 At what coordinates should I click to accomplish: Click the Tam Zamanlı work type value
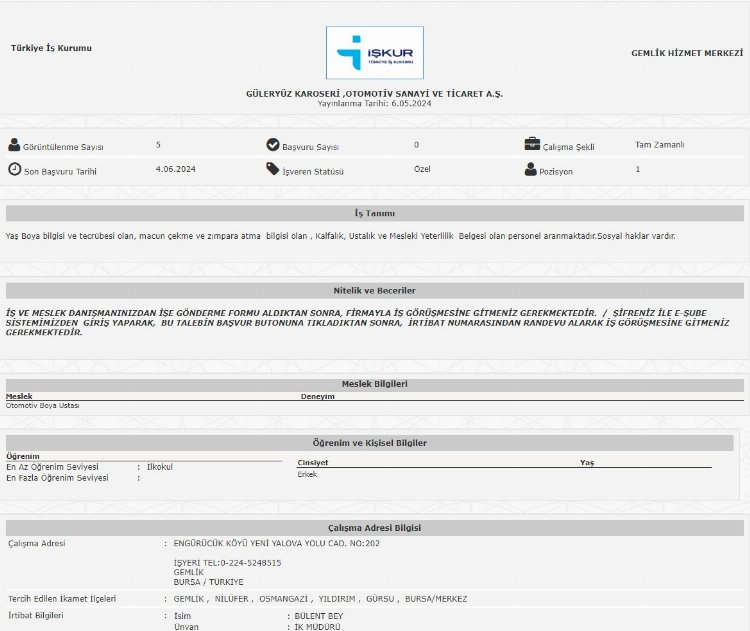pos(660,145)
